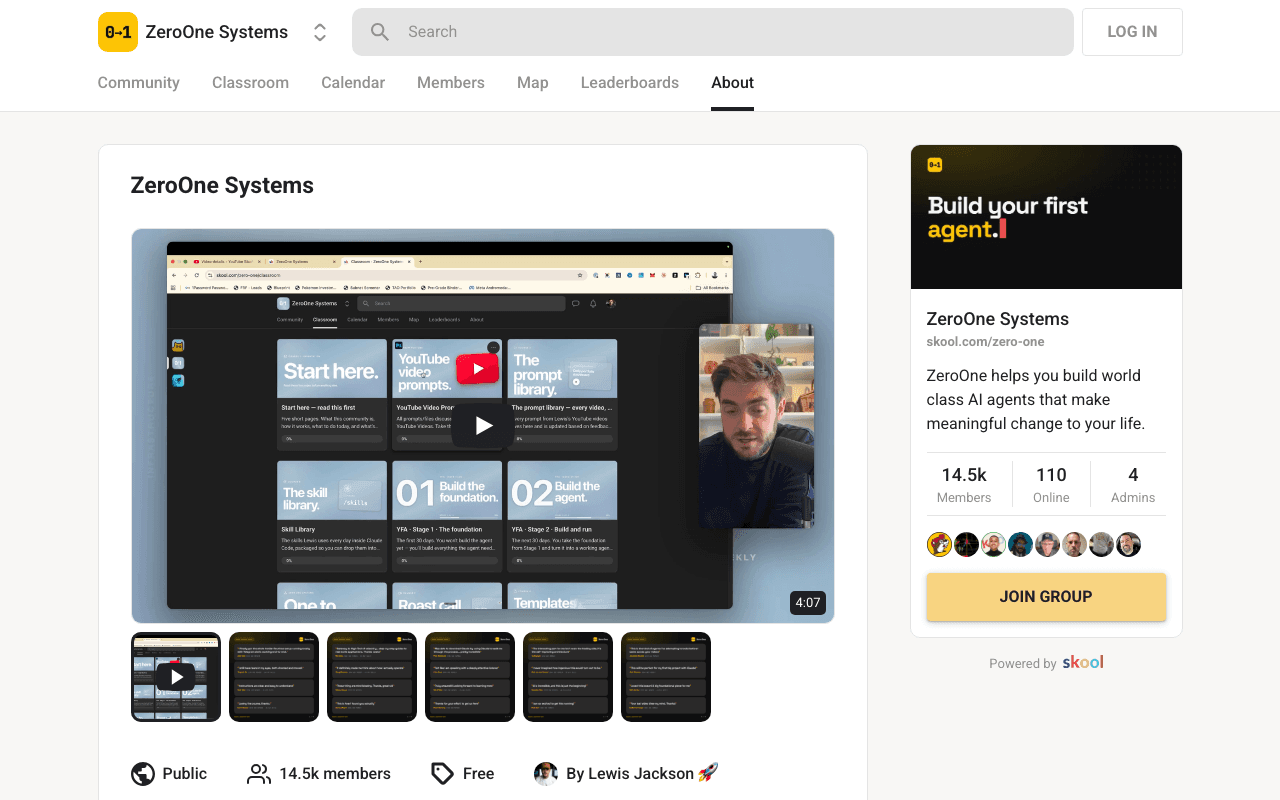Click the small logo on sidebar banner
Viewport: 1280px width, 800px height.
[935, 165]
